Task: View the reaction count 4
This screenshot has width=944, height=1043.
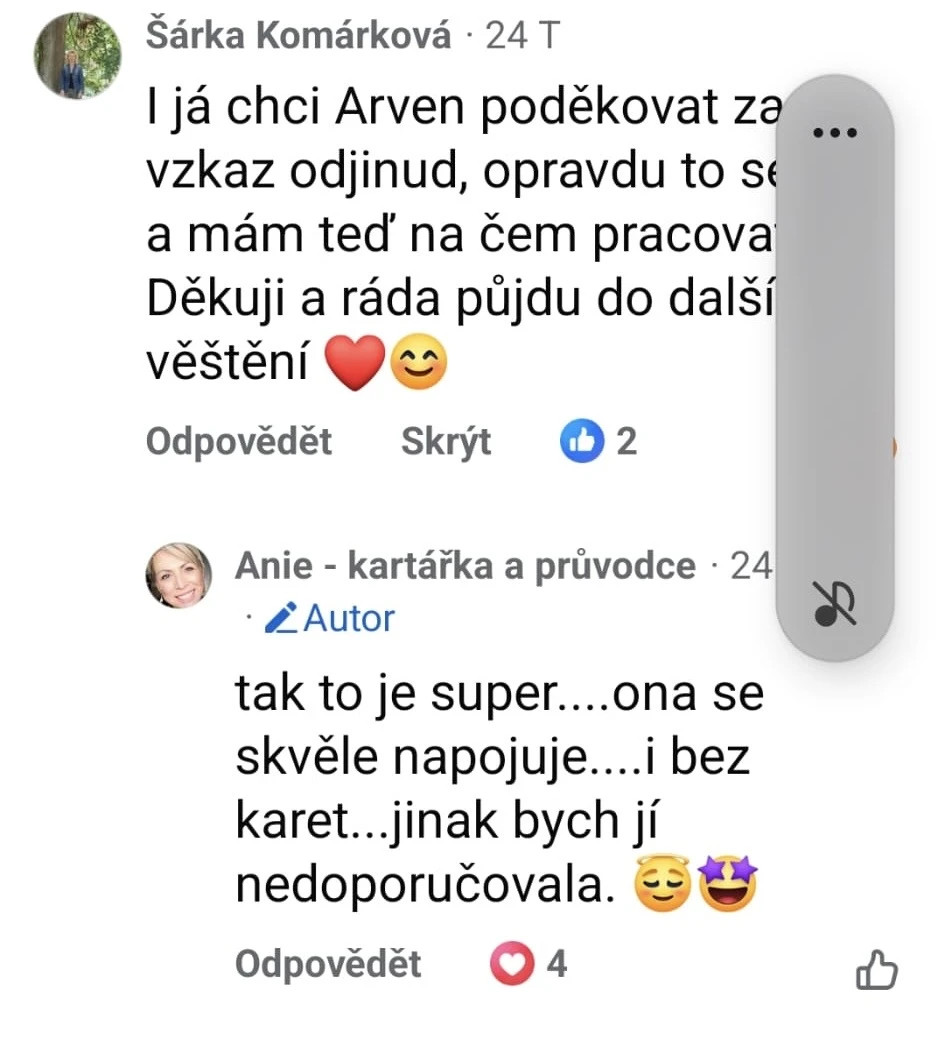Action: (557, 964)
